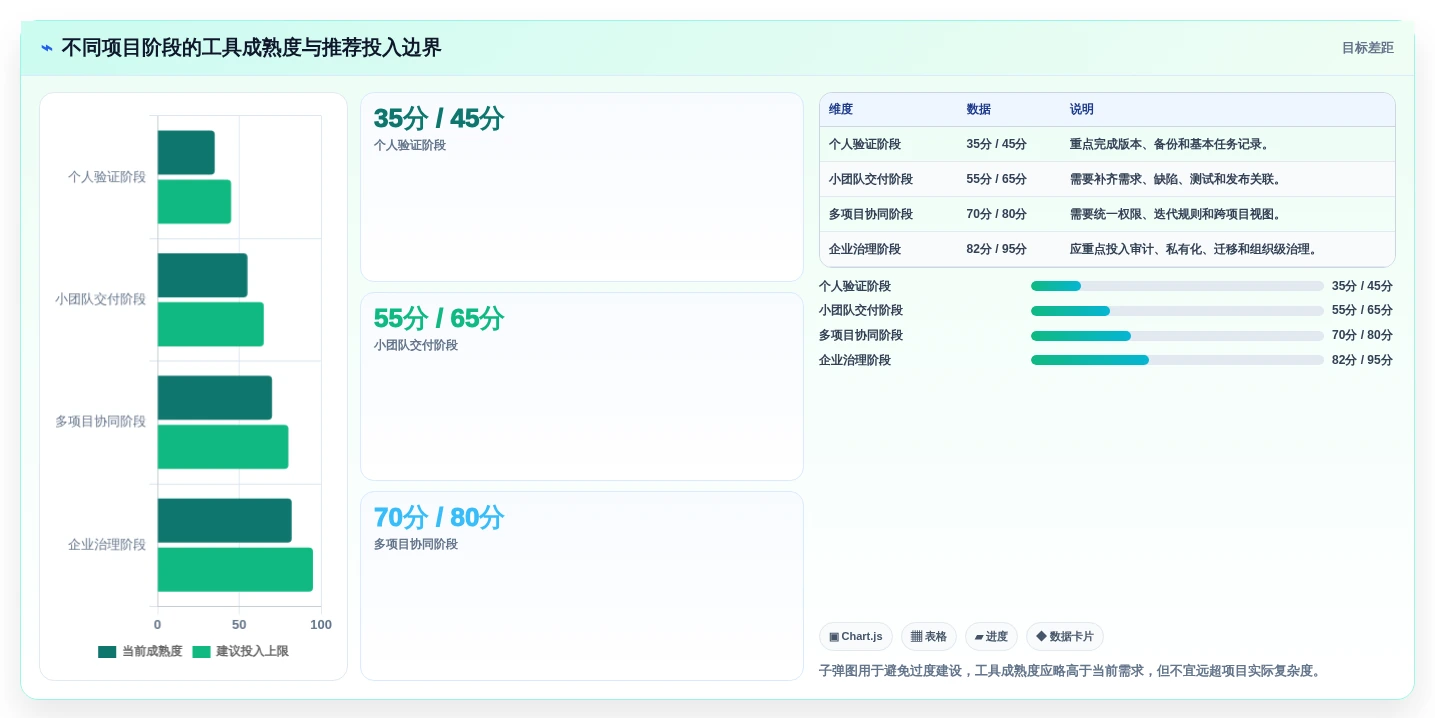Click the footer note about 子弹图
The height and width of the screenshot is (718, 1435).
(x=1072, y=671)
